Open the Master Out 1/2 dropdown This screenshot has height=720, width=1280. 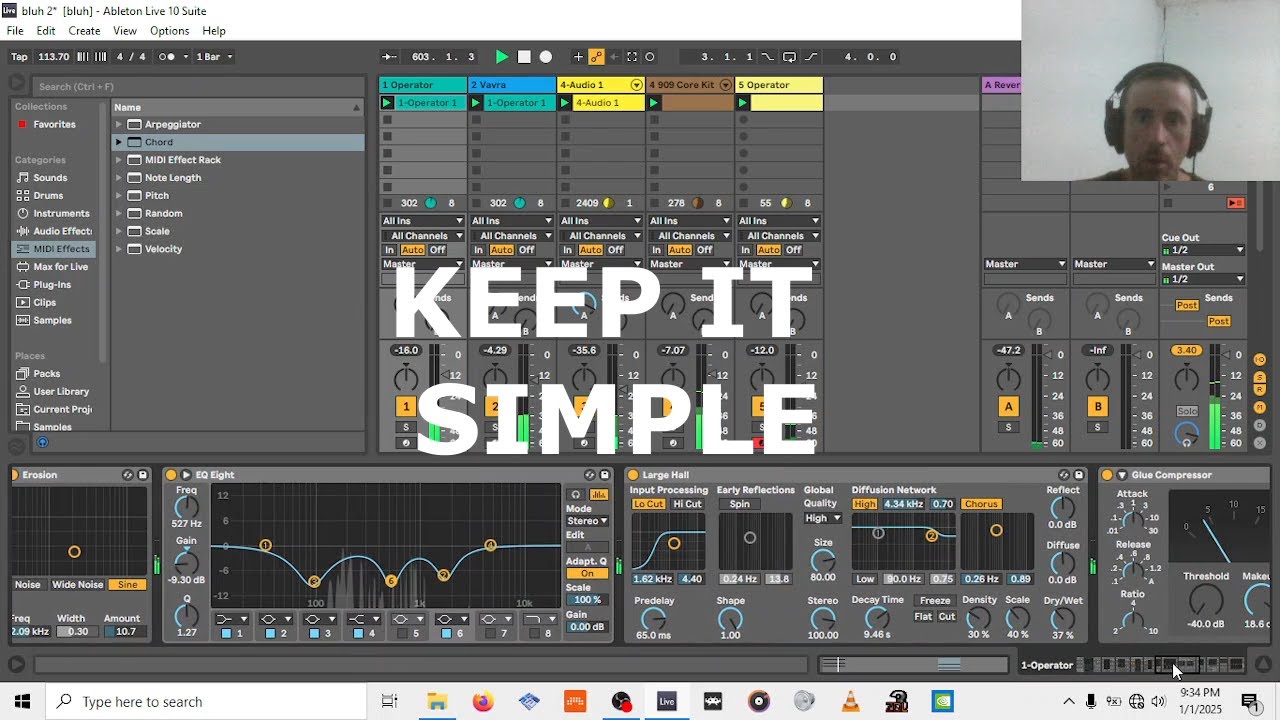pyautogui.click(x=1203, y=279)
